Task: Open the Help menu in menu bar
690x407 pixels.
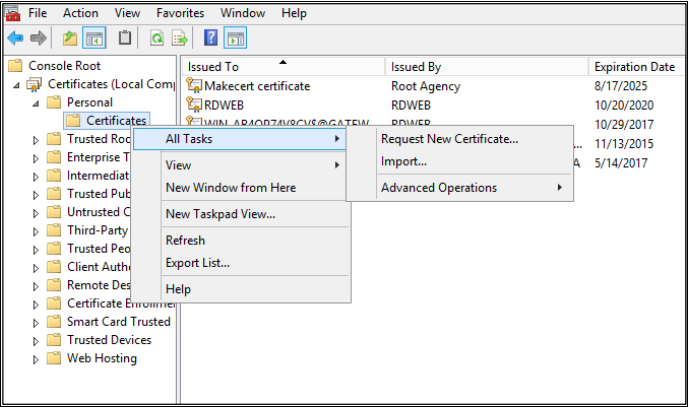Action: click(x=294, y=13)
